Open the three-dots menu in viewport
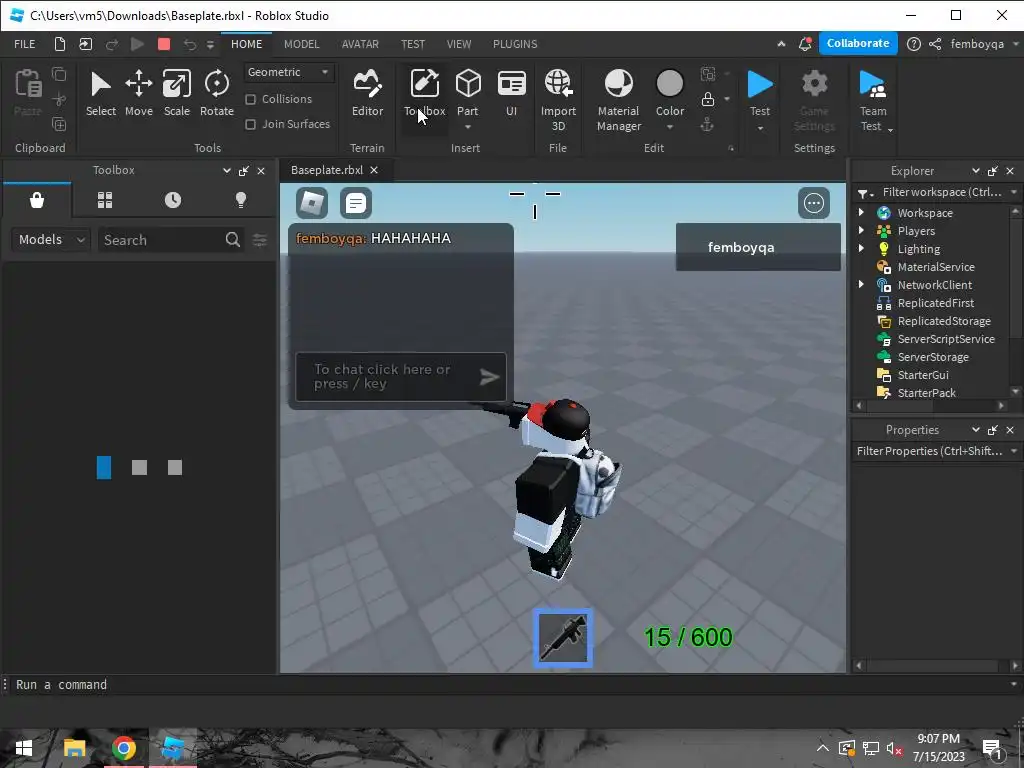The width and height of the screenshot is (1024, 768). [x=814, y=203]
